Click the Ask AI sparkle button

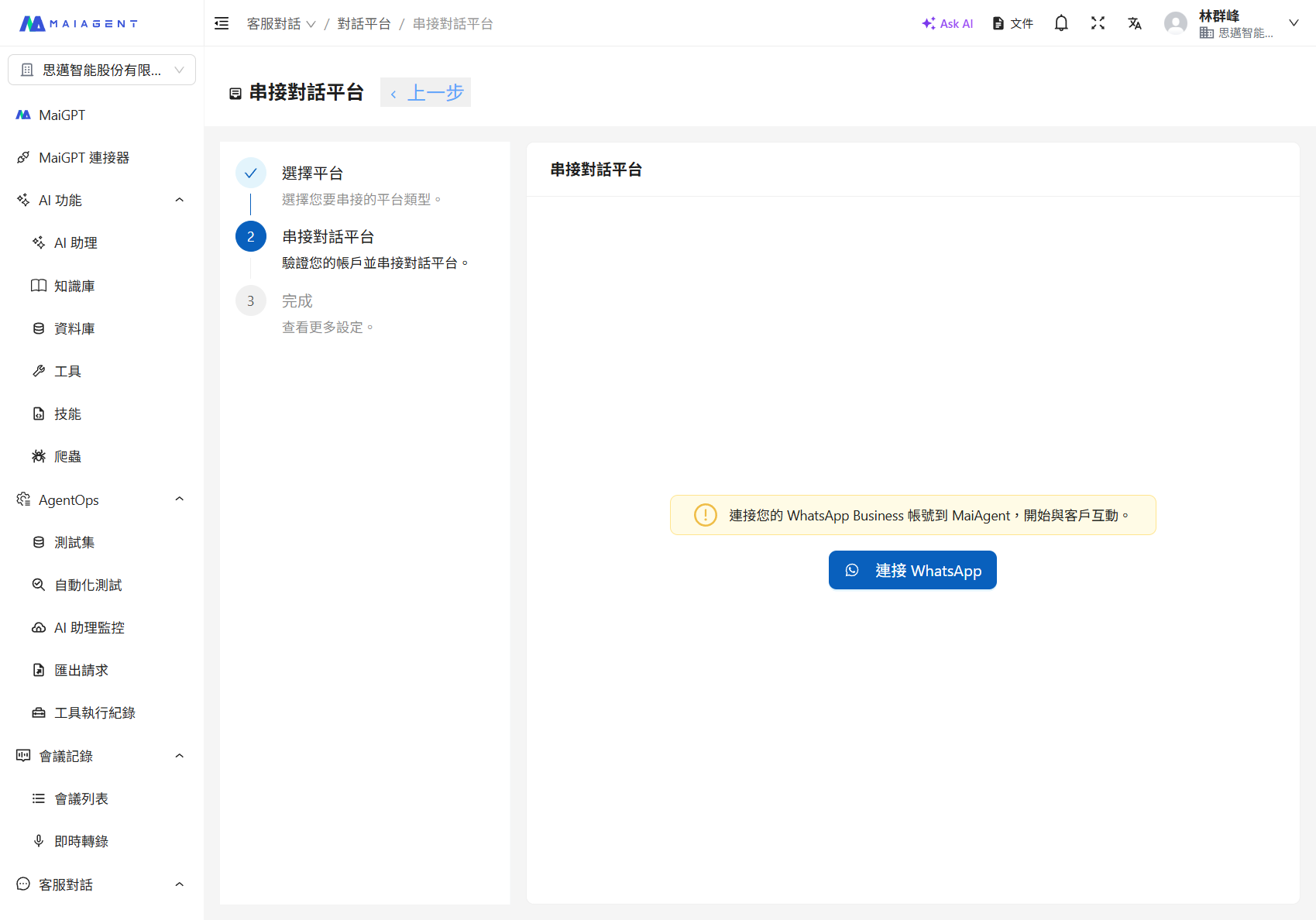(947, 23)
